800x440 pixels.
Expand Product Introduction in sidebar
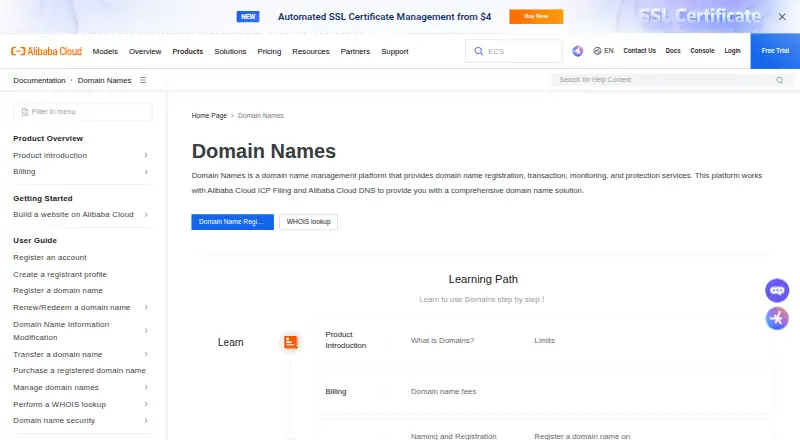click(x=146, y=155)
